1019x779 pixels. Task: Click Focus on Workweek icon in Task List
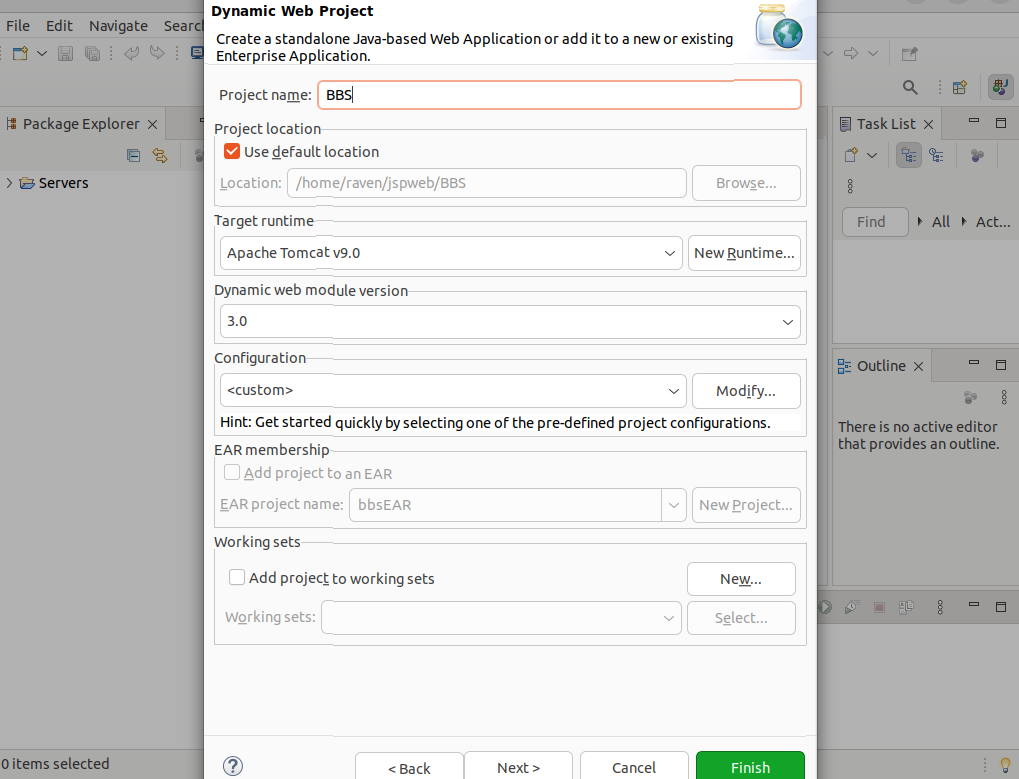pyautogui.click(x=977, y=155)
